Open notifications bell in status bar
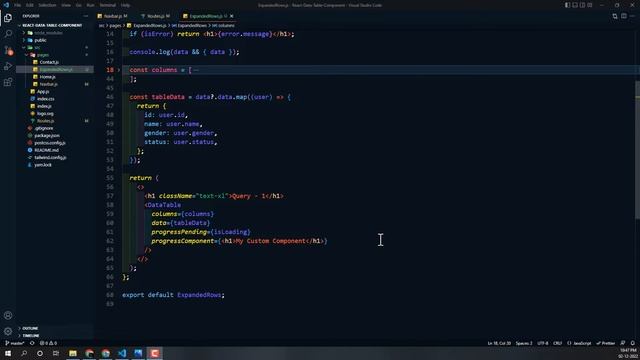Screen dimensions: 640x360 632,343
